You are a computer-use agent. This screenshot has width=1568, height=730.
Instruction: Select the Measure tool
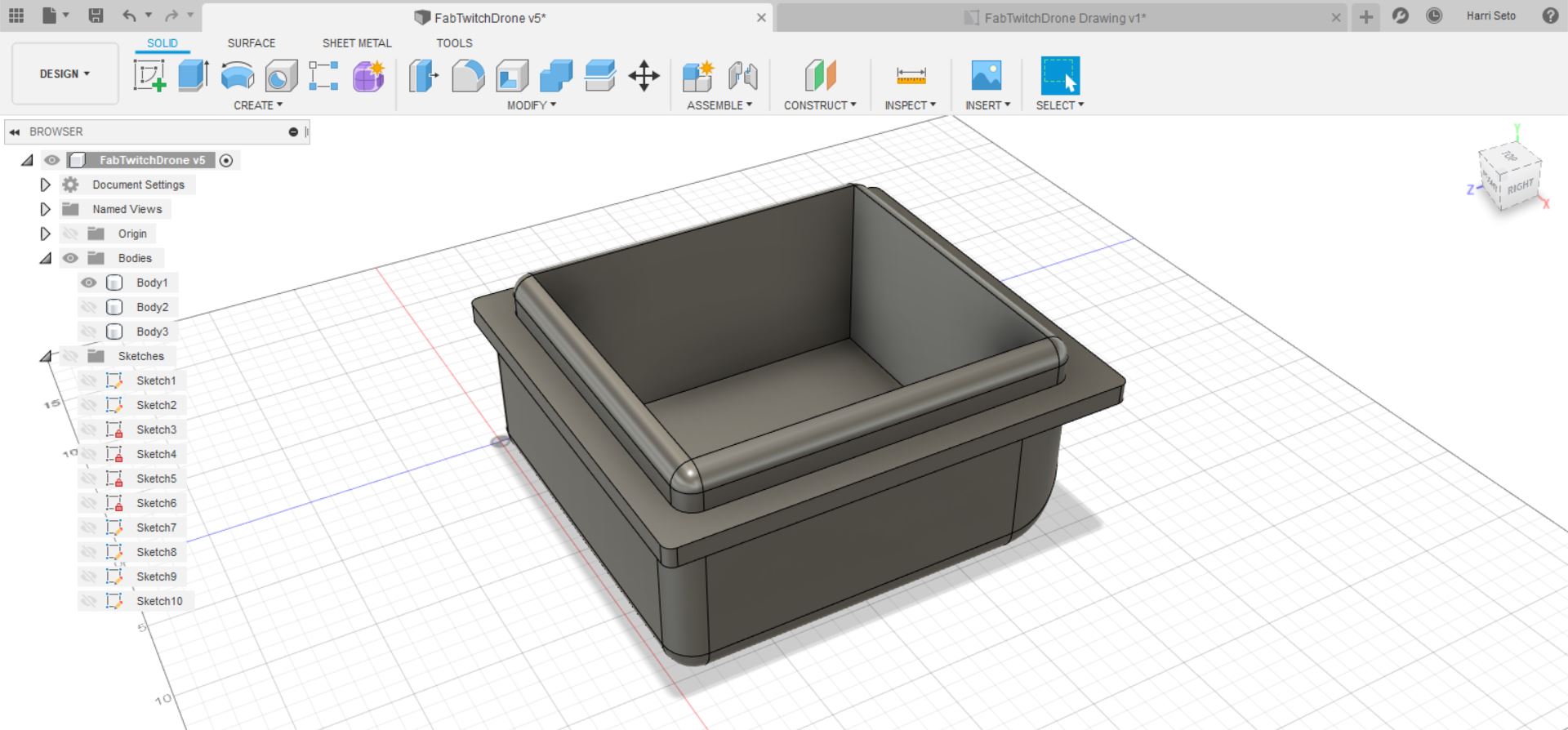[911, 75]
